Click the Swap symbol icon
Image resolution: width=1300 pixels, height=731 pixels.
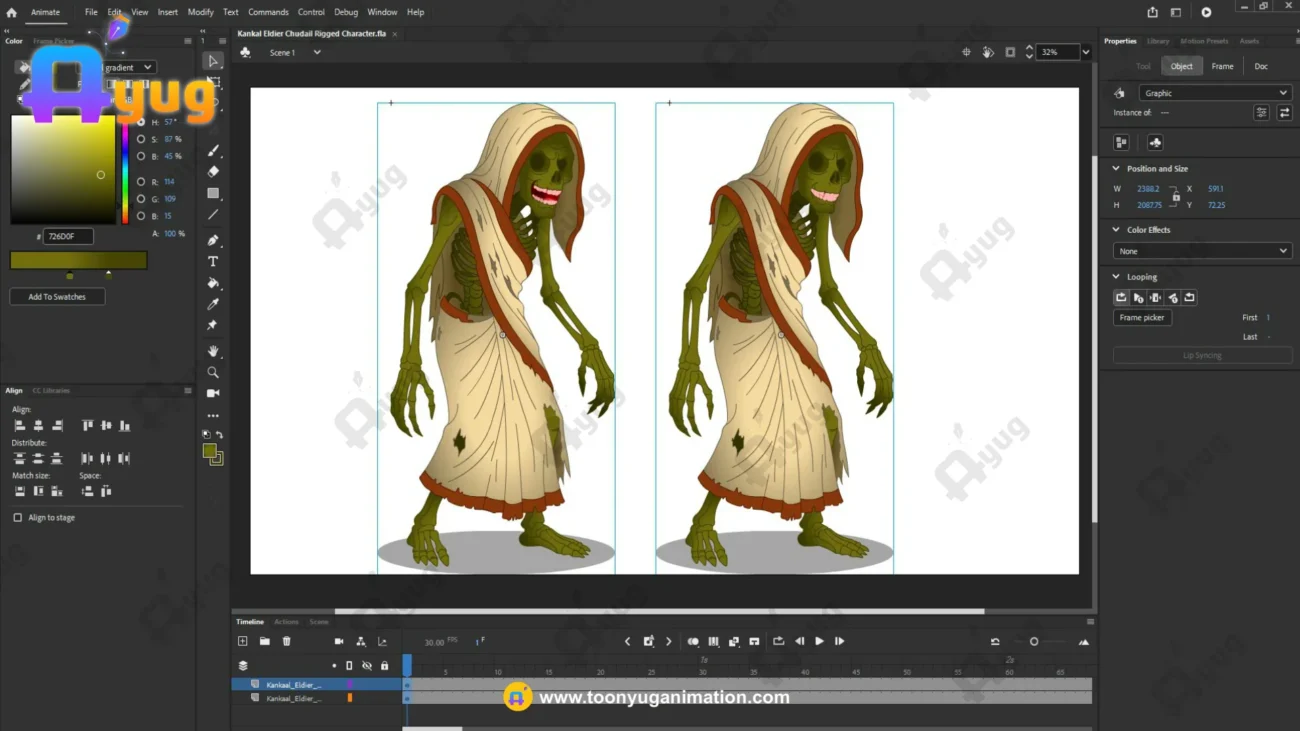pos(1284,113)
